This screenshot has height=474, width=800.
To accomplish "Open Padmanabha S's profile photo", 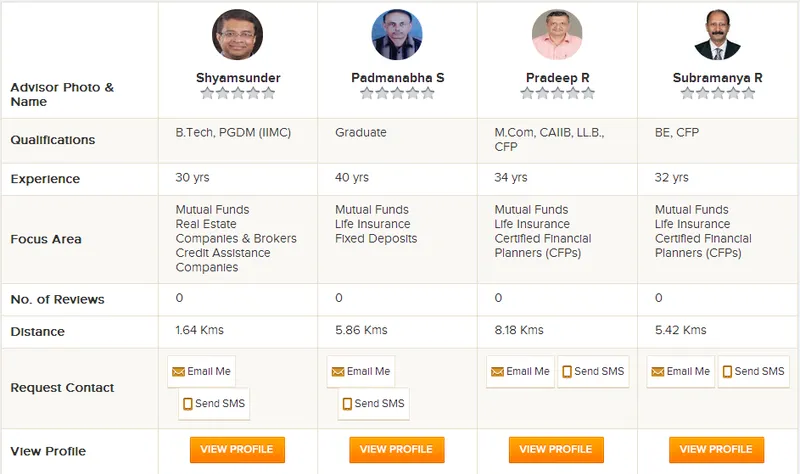I will 397,35.
